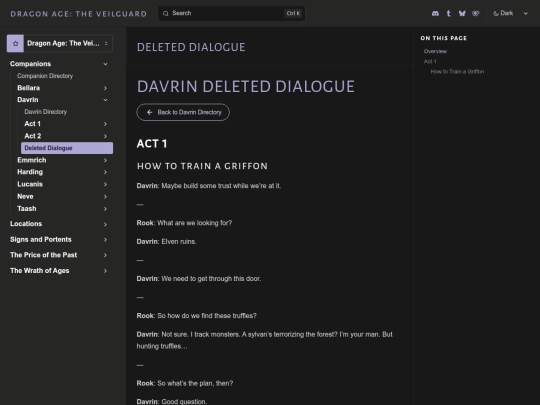Viewport: 540px width, 405px height.
Task: Open the Dark theme dropdown
Action: point(510,13)
